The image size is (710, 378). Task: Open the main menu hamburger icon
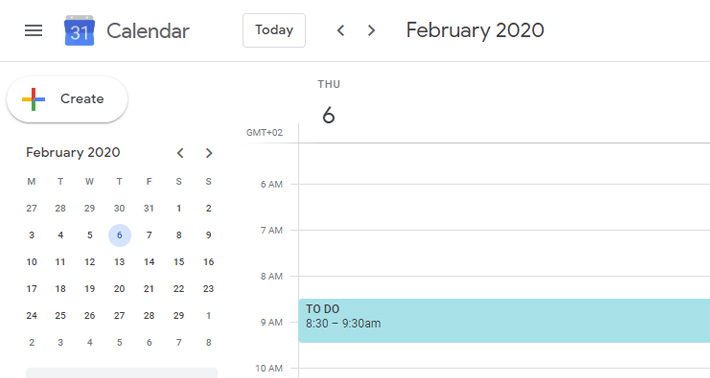(34, 30)
